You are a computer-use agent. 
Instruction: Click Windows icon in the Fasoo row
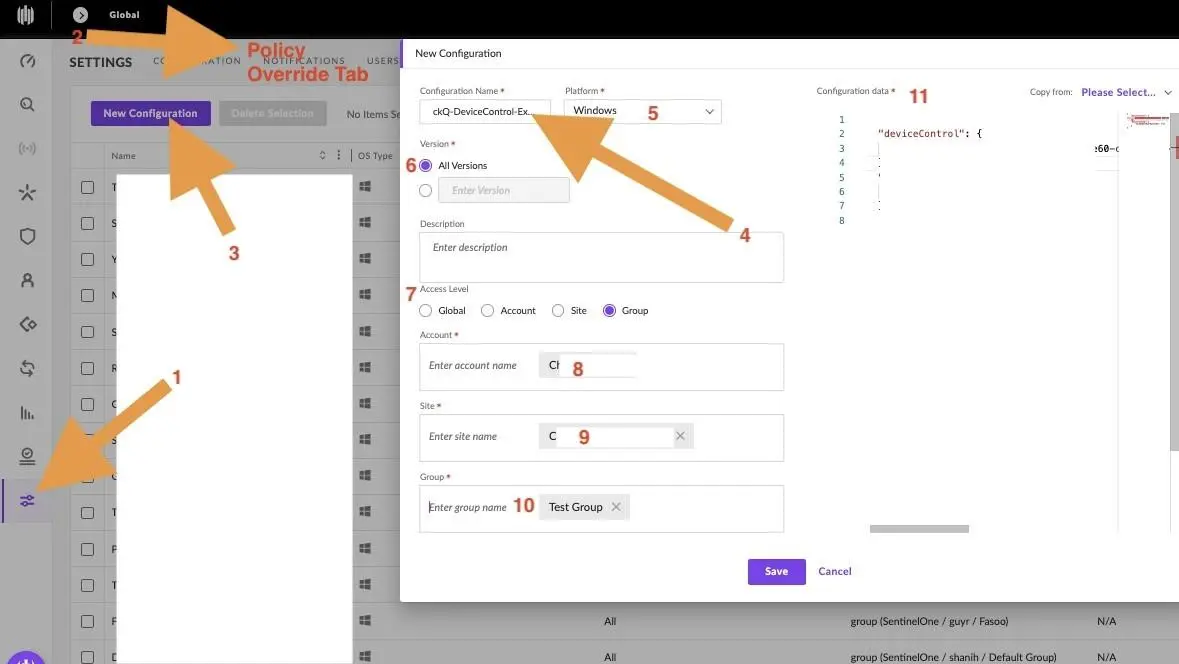point(365,621)
